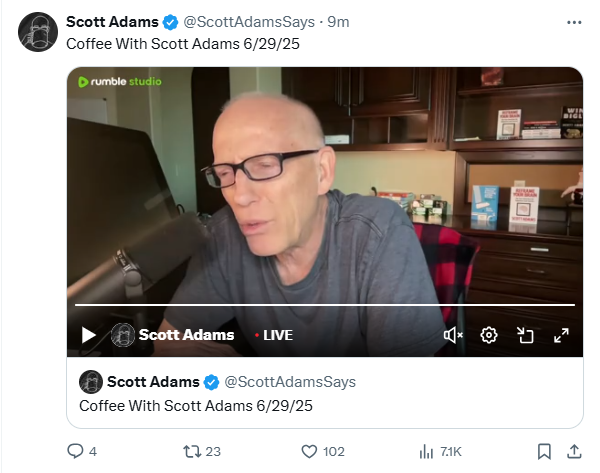The image size is (600, 473).
Task: Share the post via upload icon
Action: [574, 452]
